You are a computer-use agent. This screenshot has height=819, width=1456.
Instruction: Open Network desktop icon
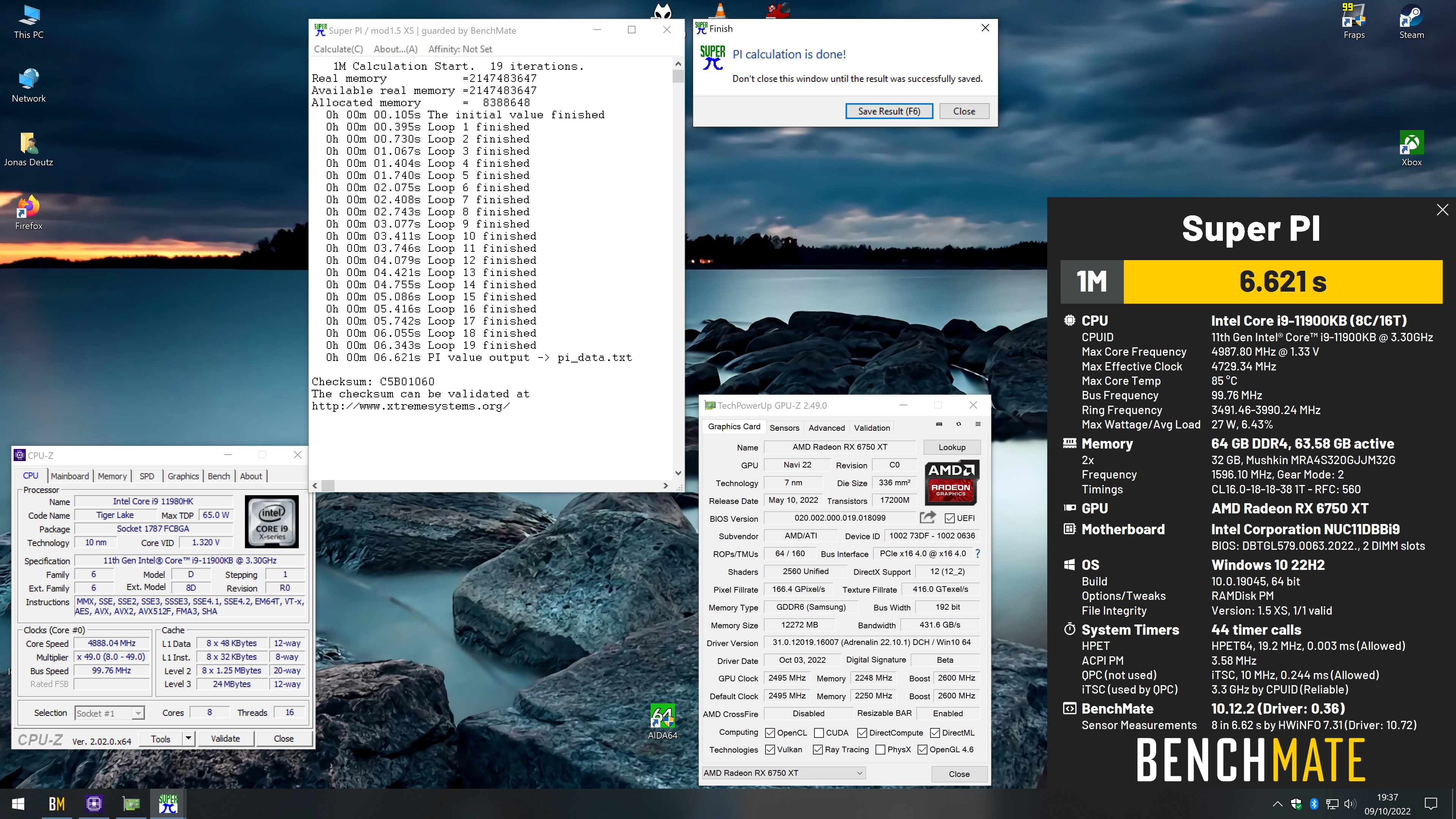[x=28, y=86]
